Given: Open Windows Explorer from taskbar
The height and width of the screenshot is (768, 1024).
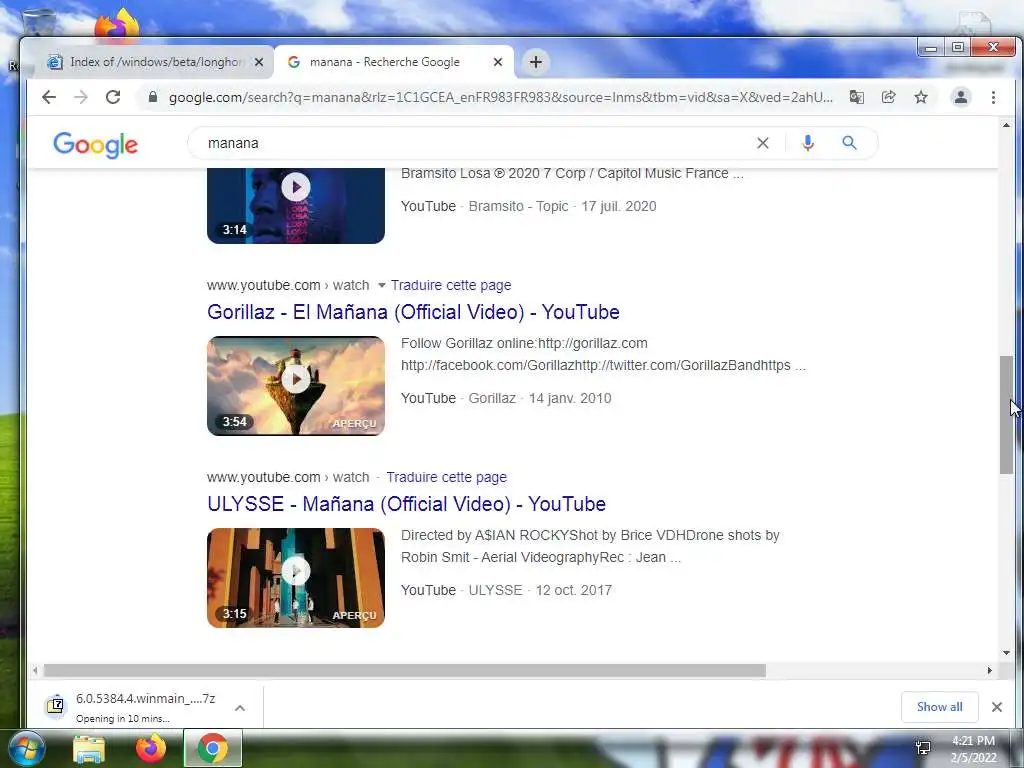Looking at the screenshot, I should coord(89,749).
